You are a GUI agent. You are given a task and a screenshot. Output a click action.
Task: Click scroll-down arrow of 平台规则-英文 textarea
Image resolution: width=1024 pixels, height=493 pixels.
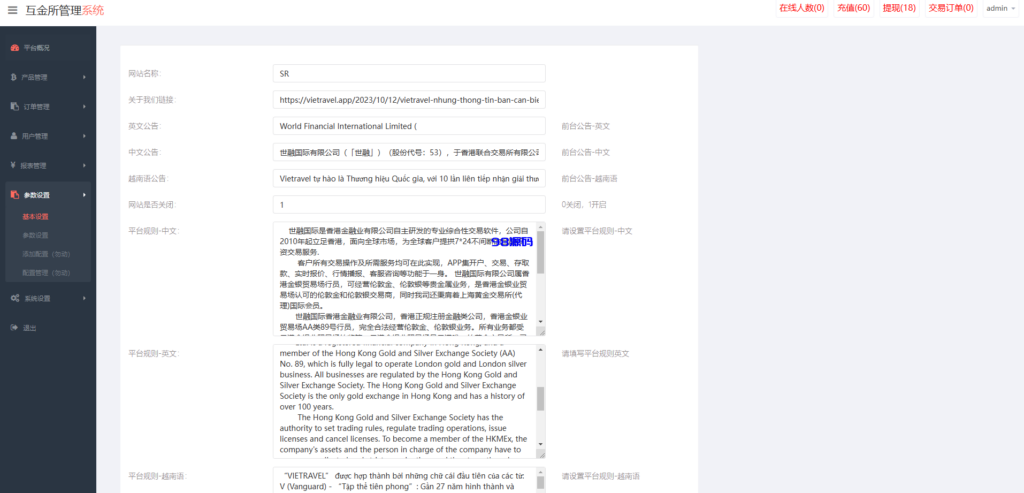pyautogui.click(x=540, y=445)
